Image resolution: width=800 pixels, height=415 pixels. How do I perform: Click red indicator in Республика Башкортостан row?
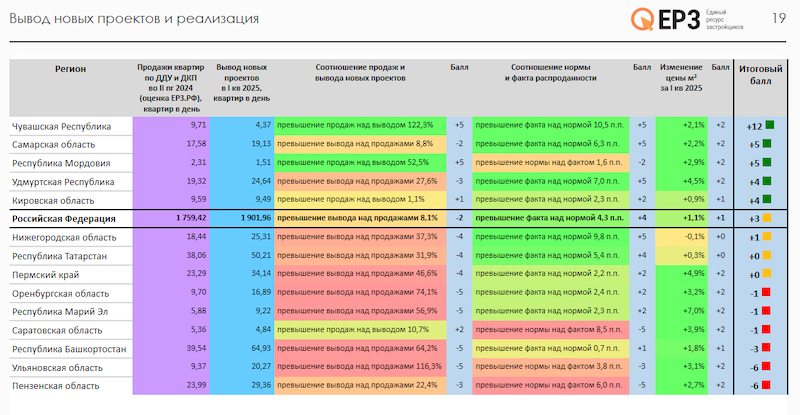click(x=768, y=348)
